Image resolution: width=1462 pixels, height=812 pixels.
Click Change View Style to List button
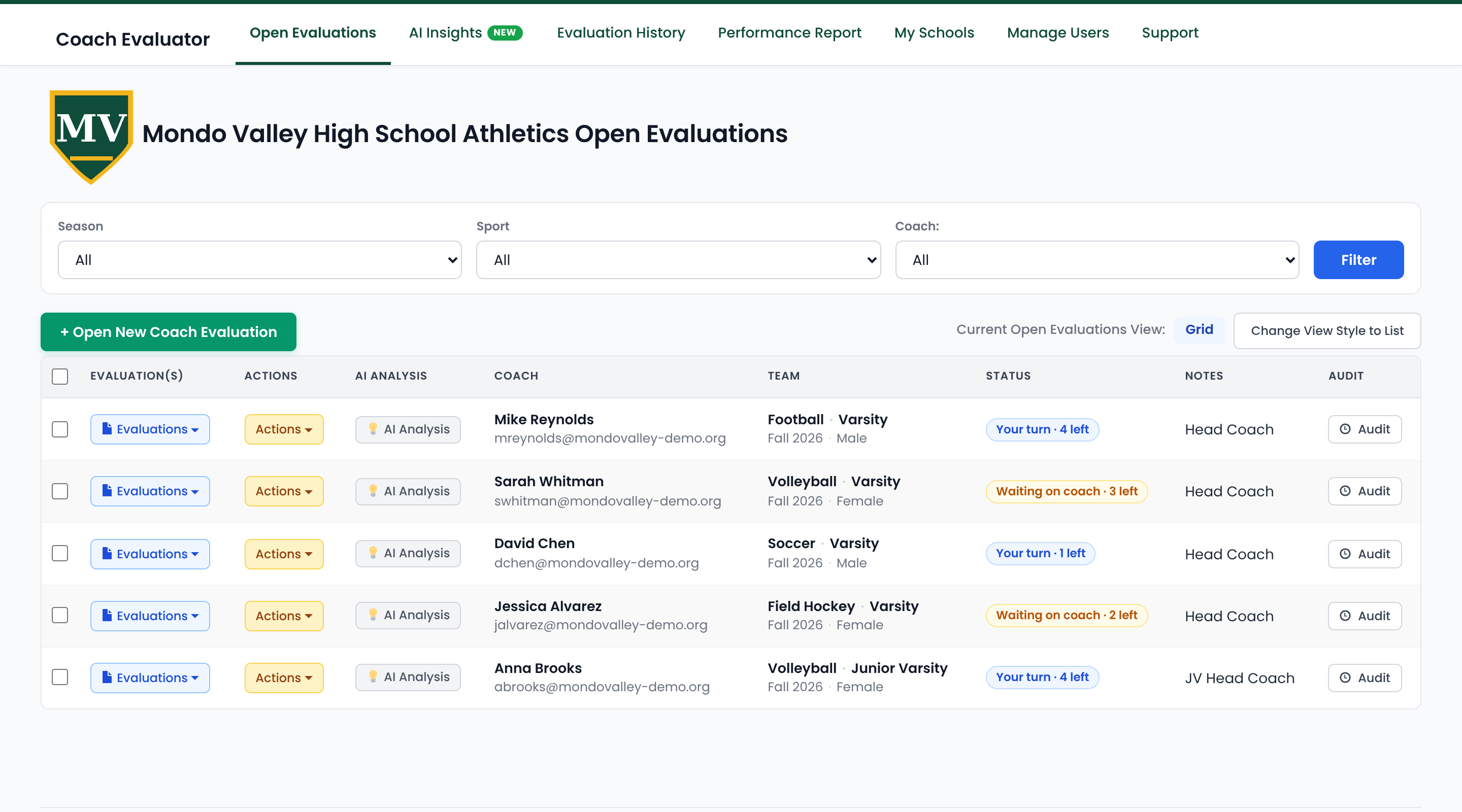point(1327,331)
